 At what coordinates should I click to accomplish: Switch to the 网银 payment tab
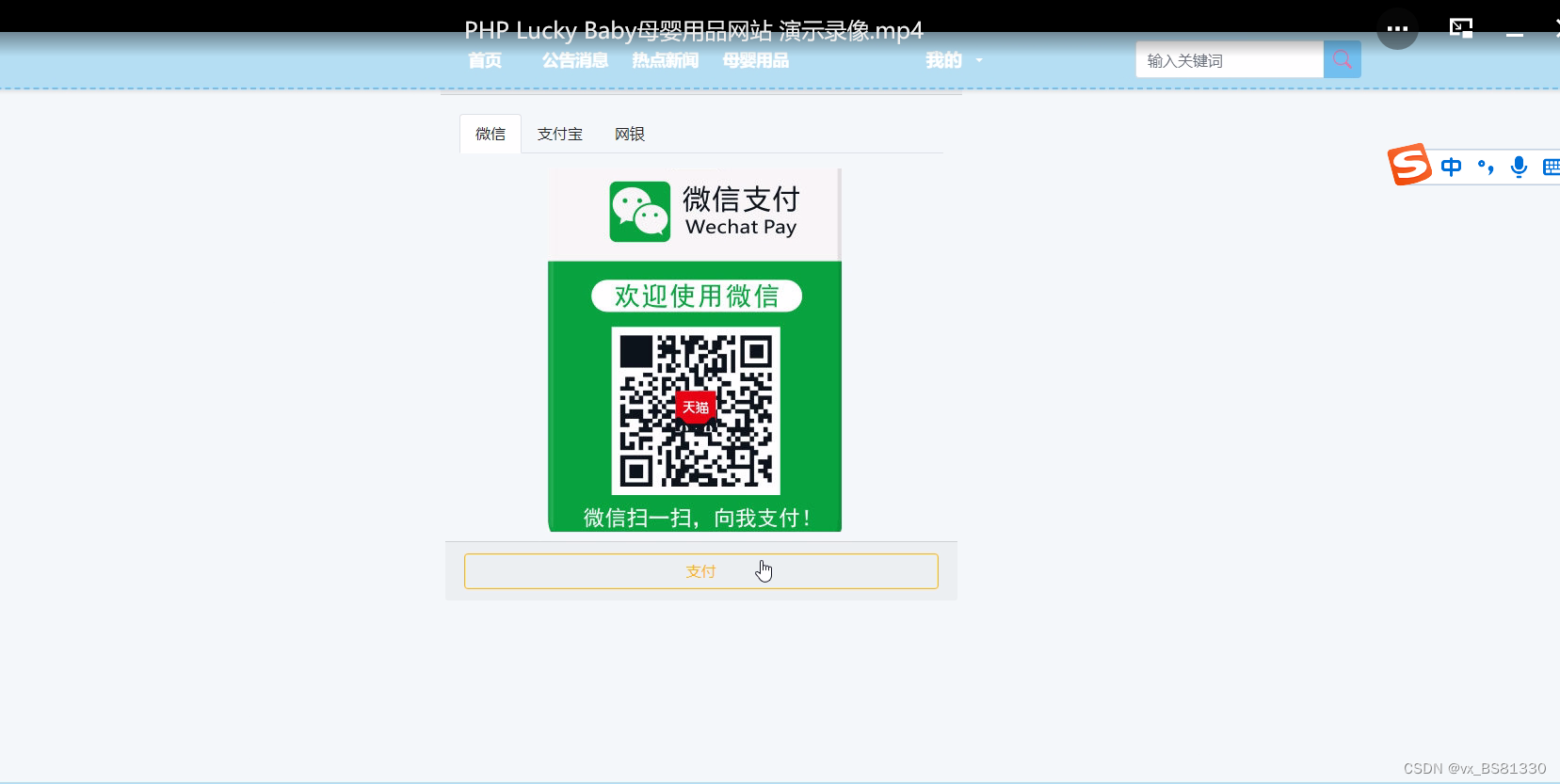coord(630,134)
